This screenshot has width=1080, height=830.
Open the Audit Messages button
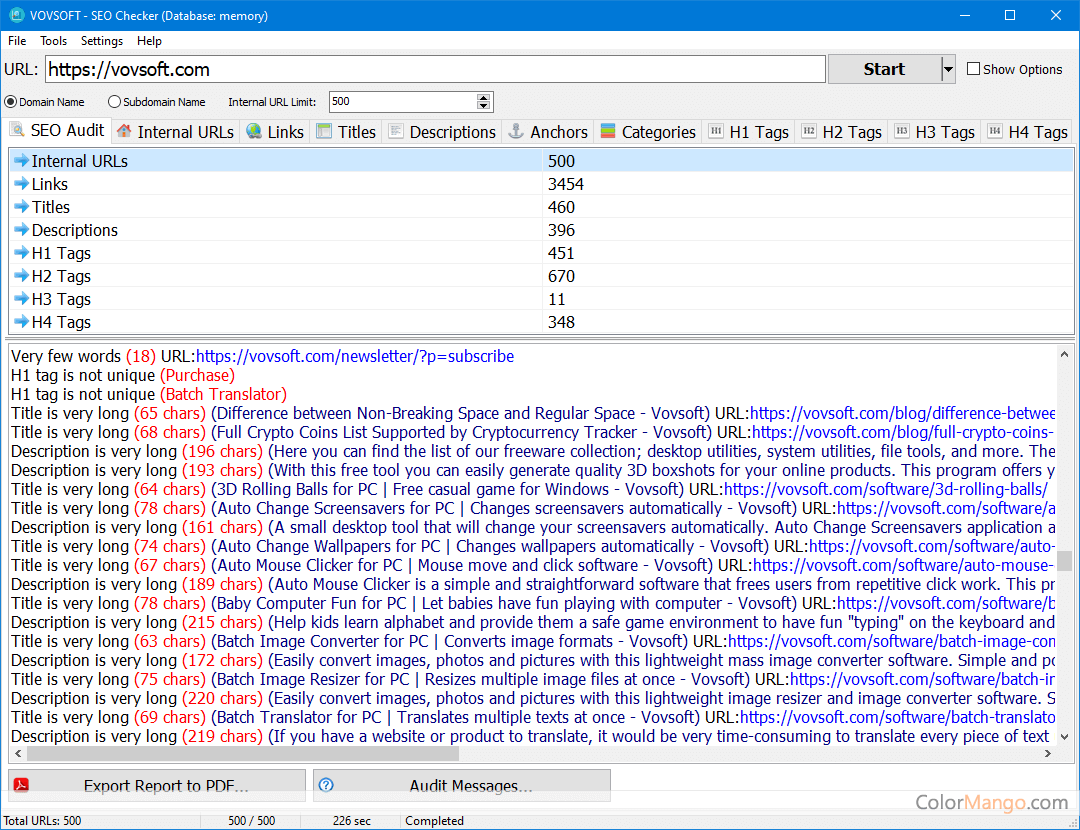click(462, 785)
